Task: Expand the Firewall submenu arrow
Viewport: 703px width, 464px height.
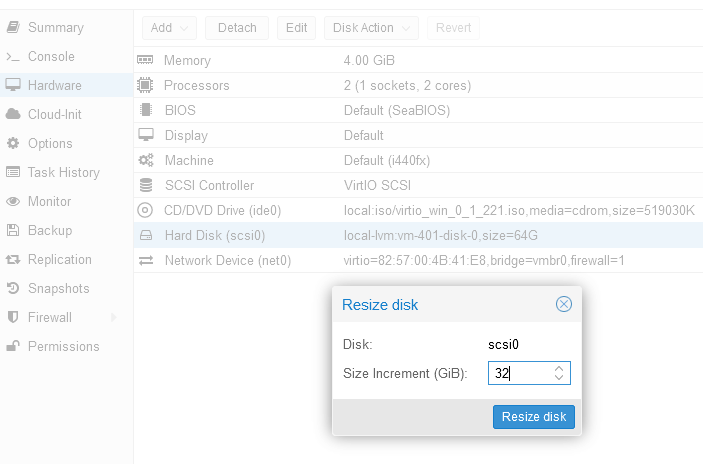Action: click(x=113, y=317)
